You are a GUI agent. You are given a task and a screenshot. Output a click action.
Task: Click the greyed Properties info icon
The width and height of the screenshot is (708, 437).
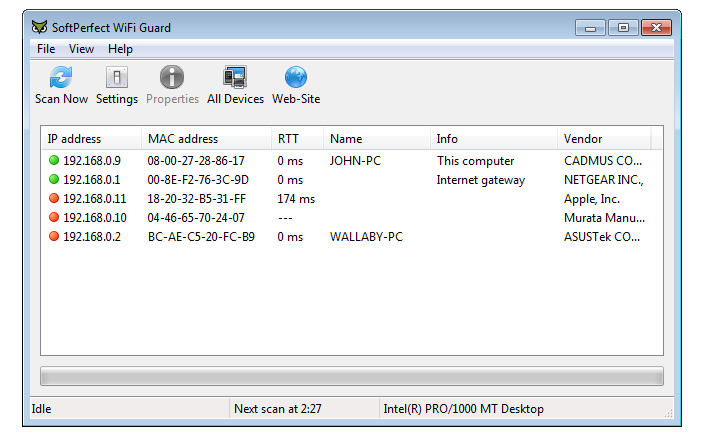tap(172, 77)
